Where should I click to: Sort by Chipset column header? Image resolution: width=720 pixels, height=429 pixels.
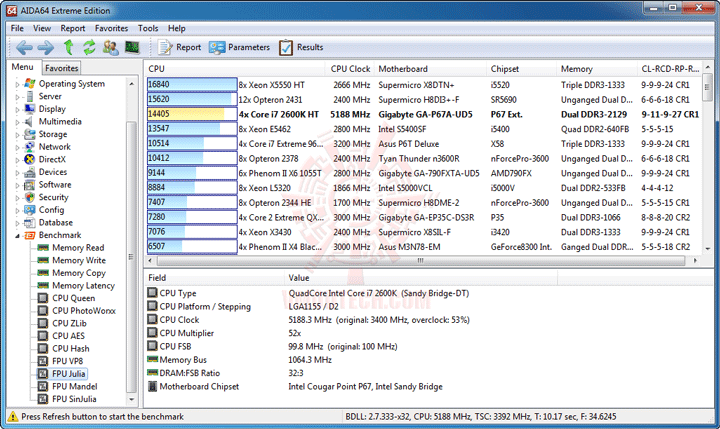[522, 68]
